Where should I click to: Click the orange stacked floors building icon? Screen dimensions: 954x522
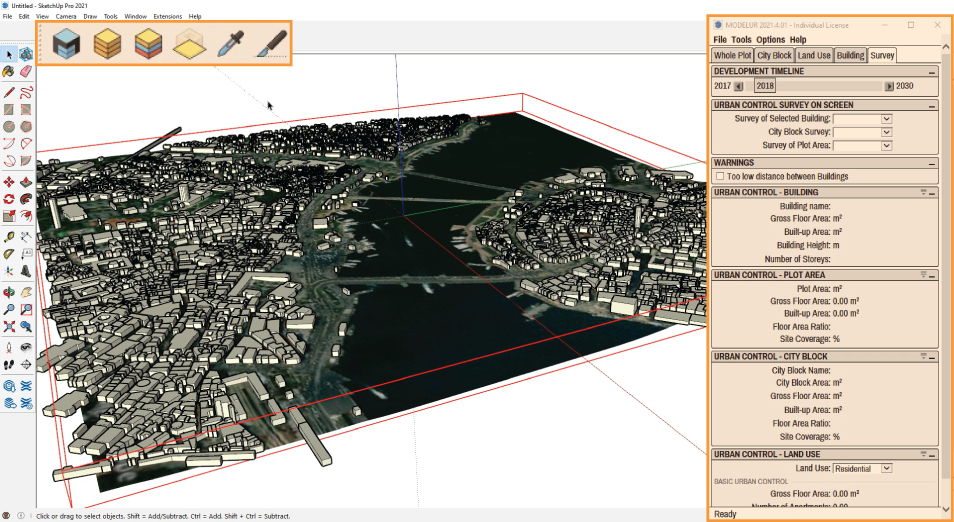click(108, 44)
